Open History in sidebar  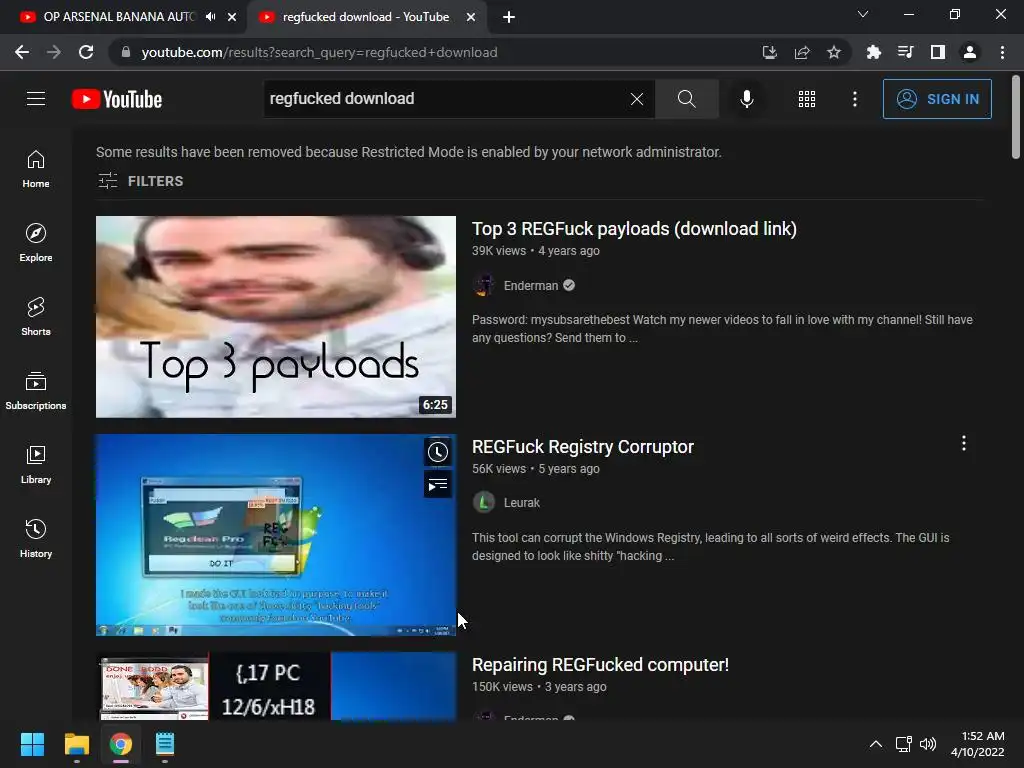[x=36, y=539]
